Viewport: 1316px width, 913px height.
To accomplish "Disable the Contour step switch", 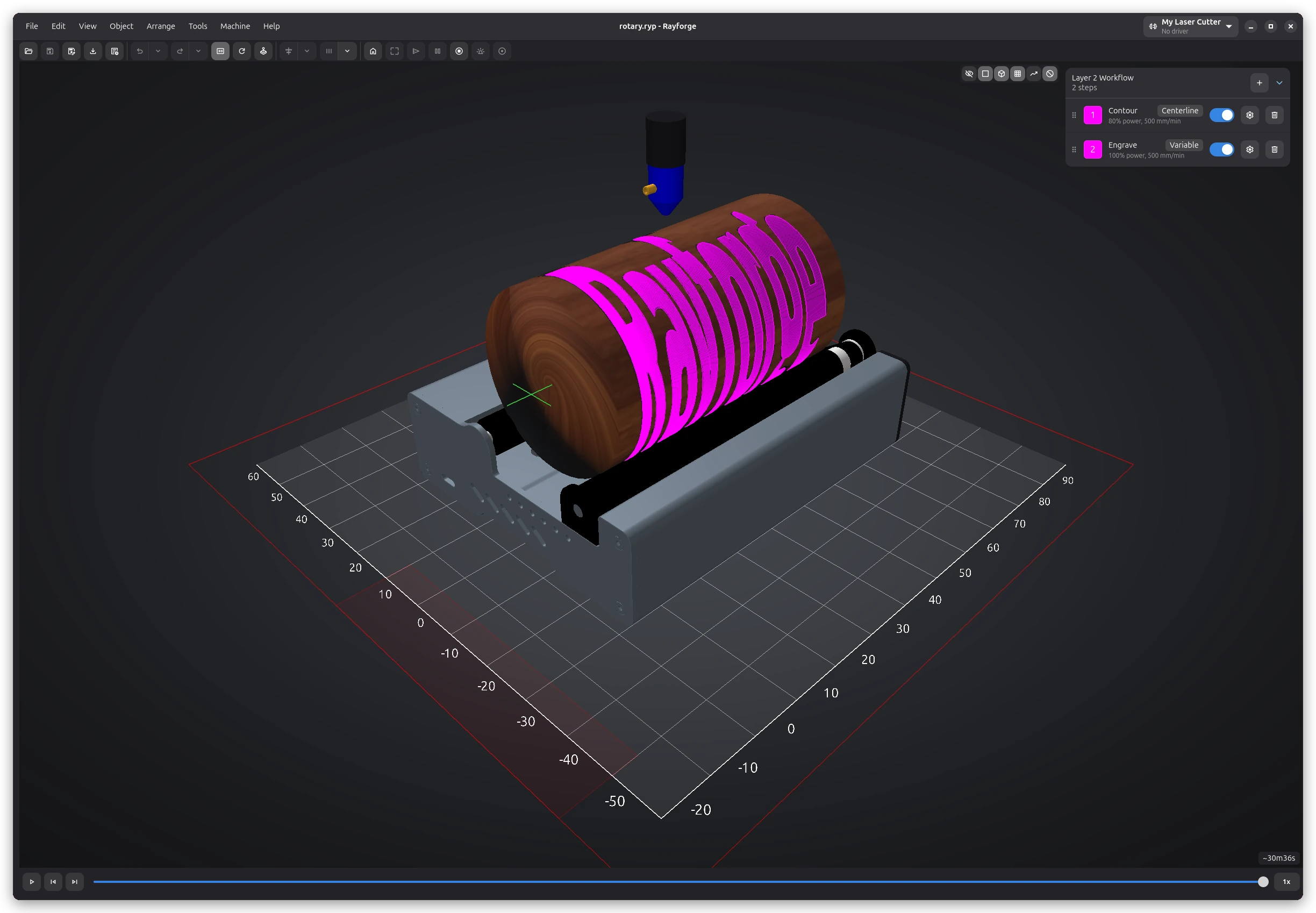I will (1221, 115).
